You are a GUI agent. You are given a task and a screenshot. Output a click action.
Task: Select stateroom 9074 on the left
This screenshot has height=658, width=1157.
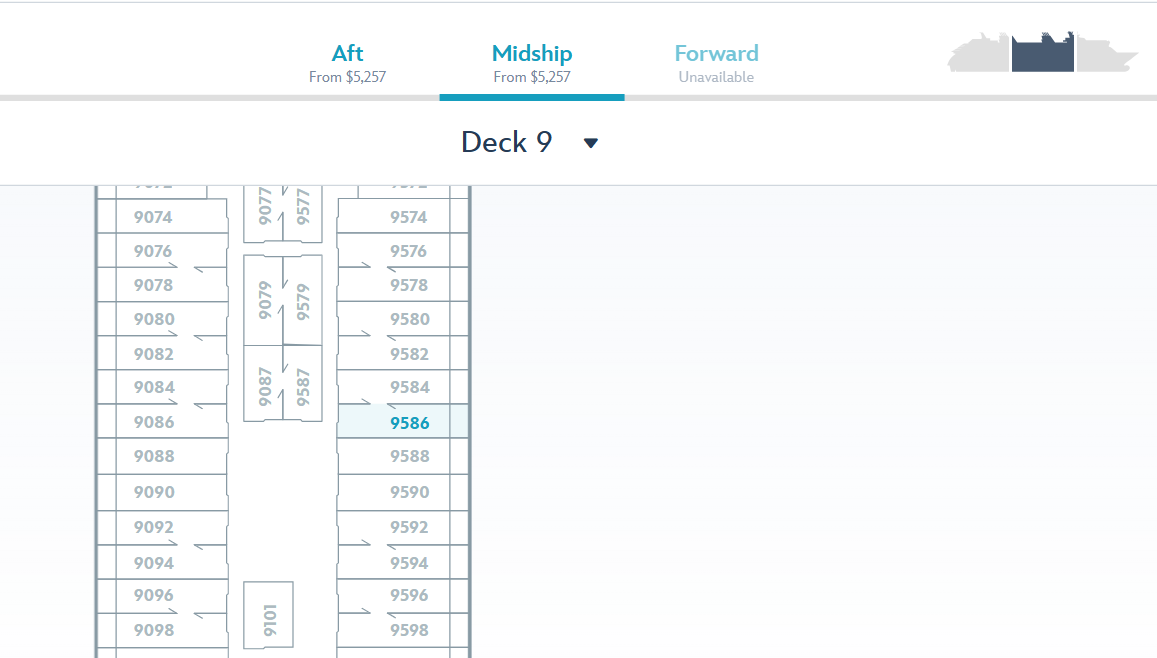pos(153,217)
